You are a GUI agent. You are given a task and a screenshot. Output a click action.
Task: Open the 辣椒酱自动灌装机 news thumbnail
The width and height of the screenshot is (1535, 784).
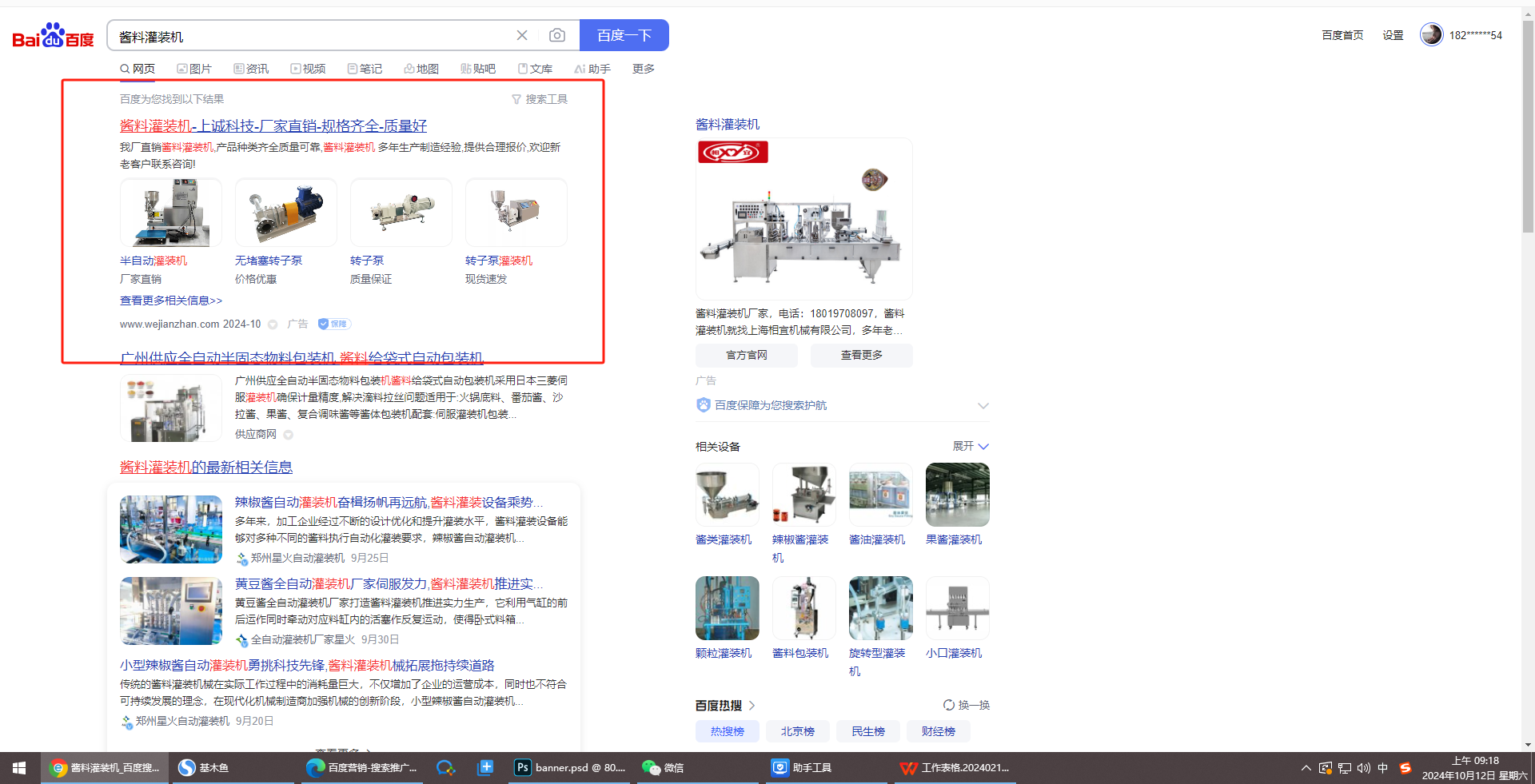pos(171,529)
